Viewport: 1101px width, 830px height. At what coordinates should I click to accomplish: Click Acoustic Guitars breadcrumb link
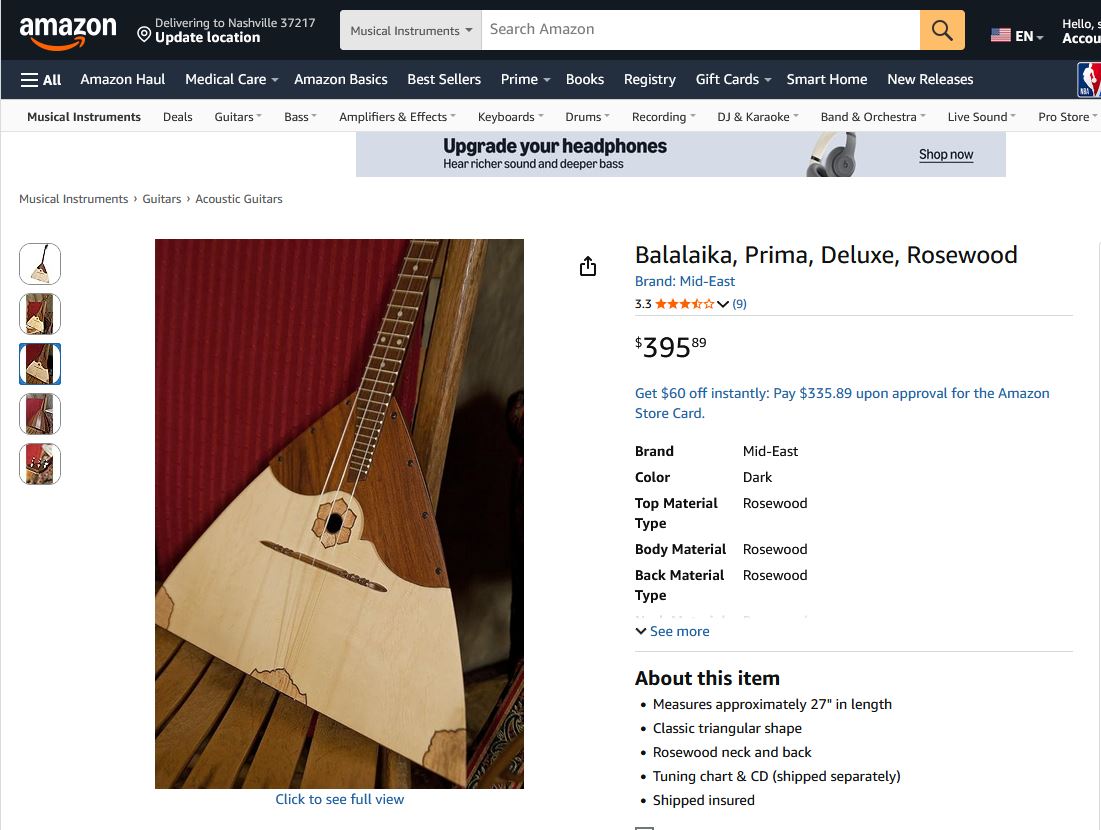coord(239,199)
